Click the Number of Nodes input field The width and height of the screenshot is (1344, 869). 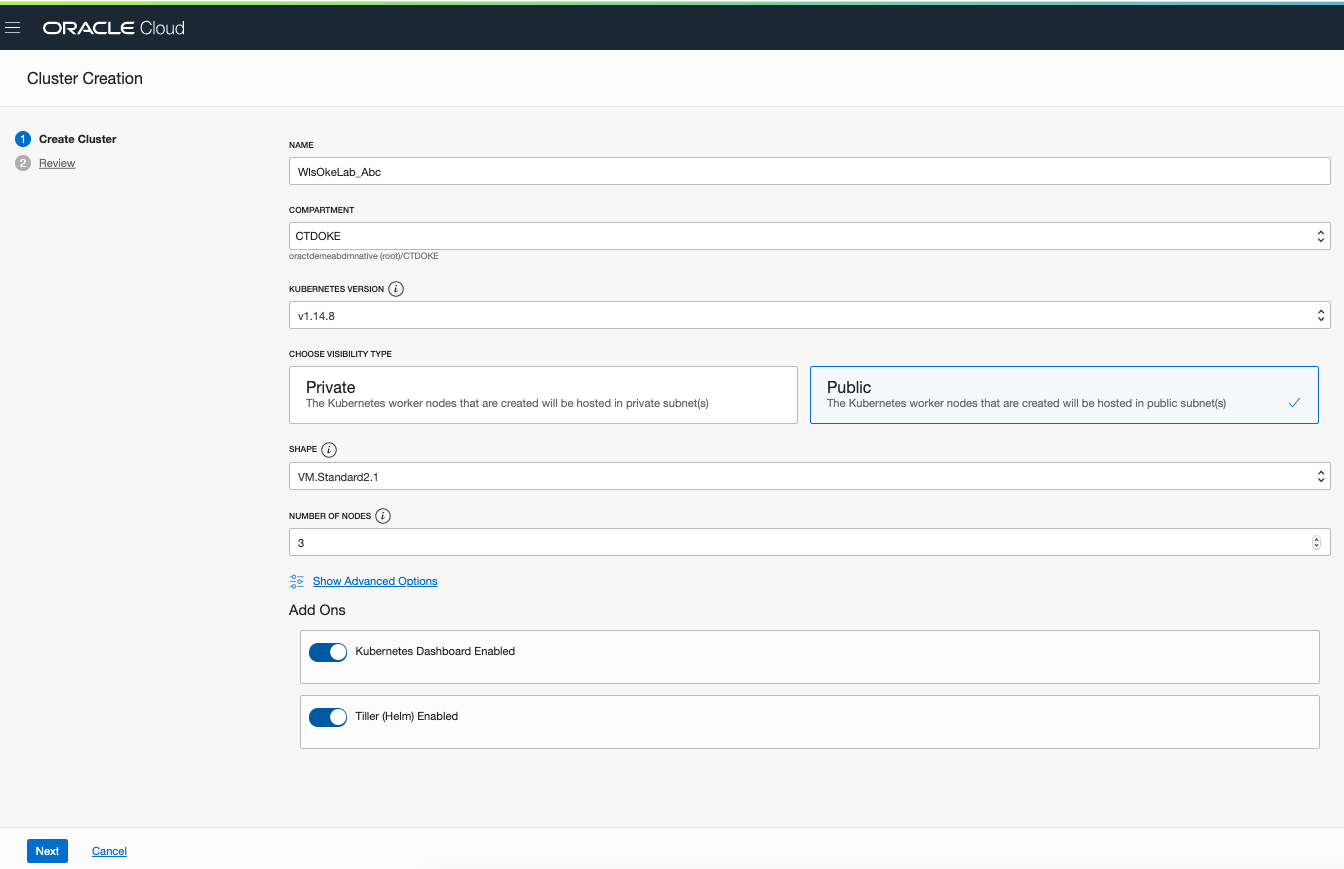(x=810, y=543)
